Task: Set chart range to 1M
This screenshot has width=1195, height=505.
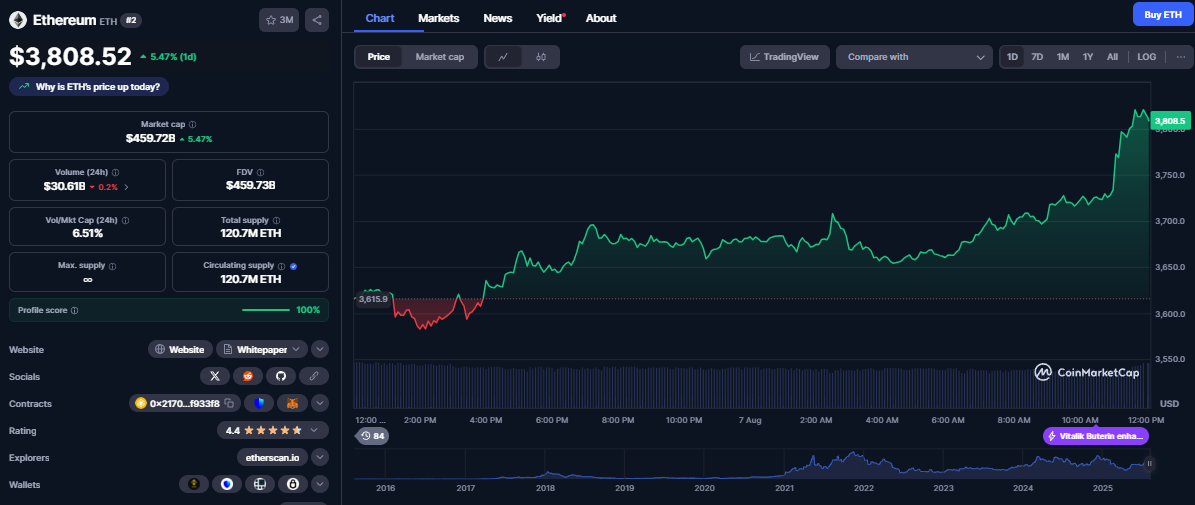Action: click(x=1062, y=56)
